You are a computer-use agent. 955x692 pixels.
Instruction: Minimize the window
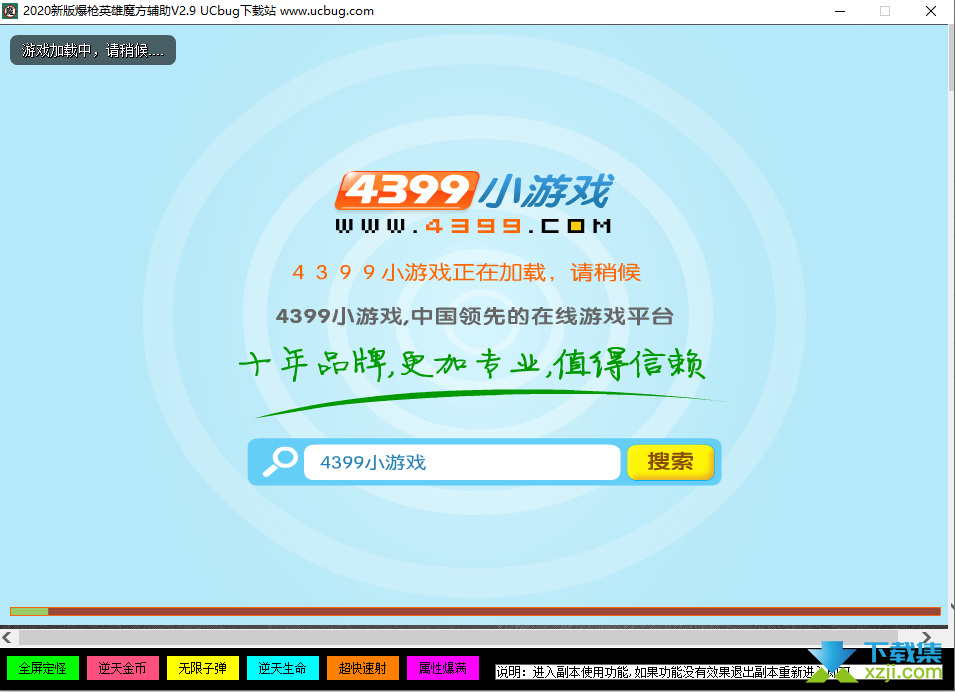click(x=840, y=11)
